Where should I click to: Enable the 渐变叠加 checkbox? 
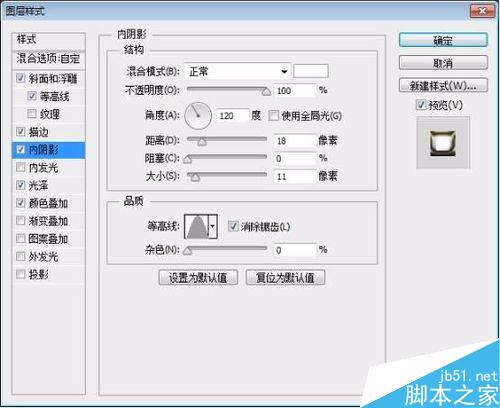(x=21, y=221)
